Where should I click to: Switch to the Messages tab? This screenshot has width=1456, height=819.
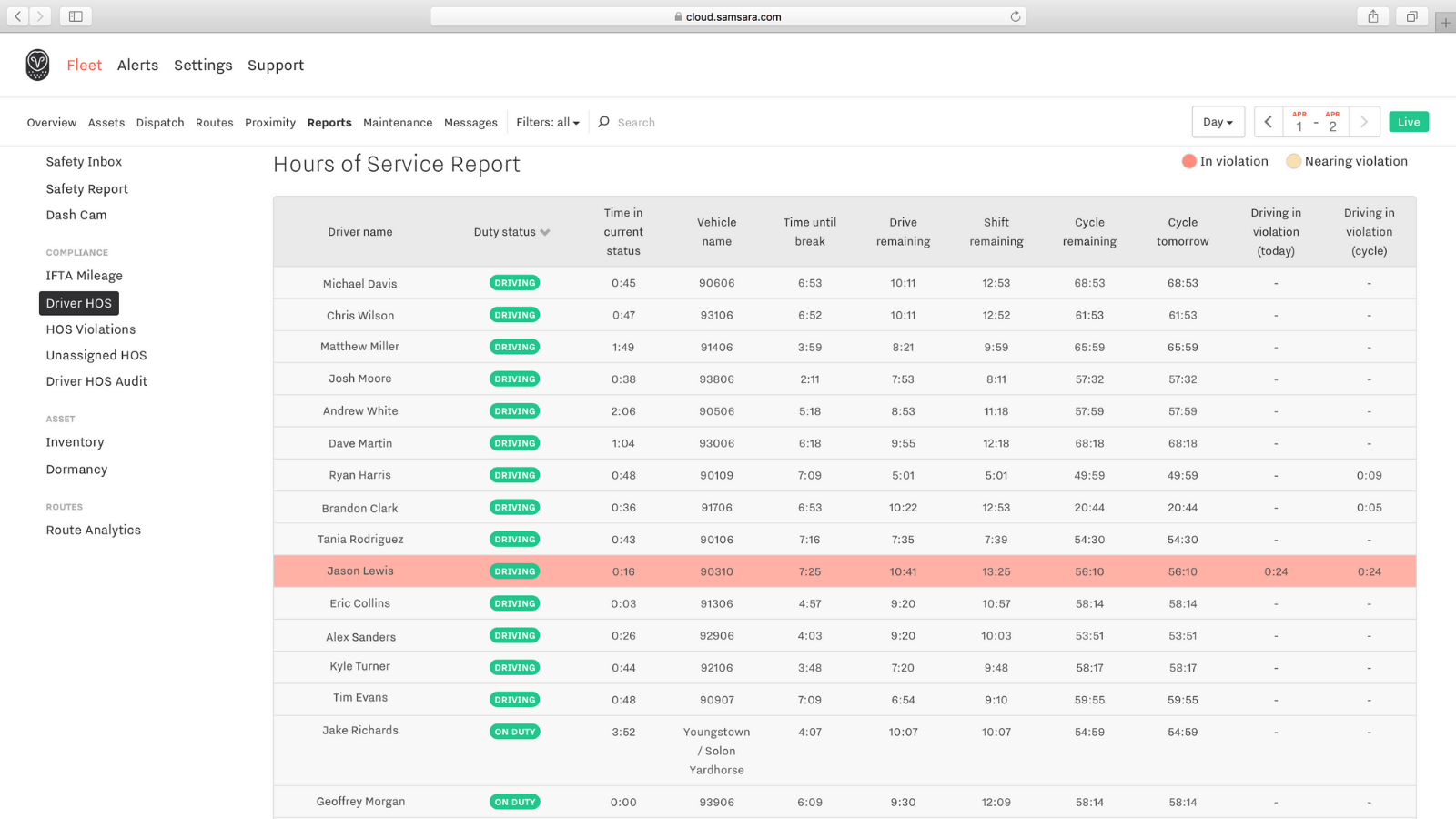(x=470, y=122)
